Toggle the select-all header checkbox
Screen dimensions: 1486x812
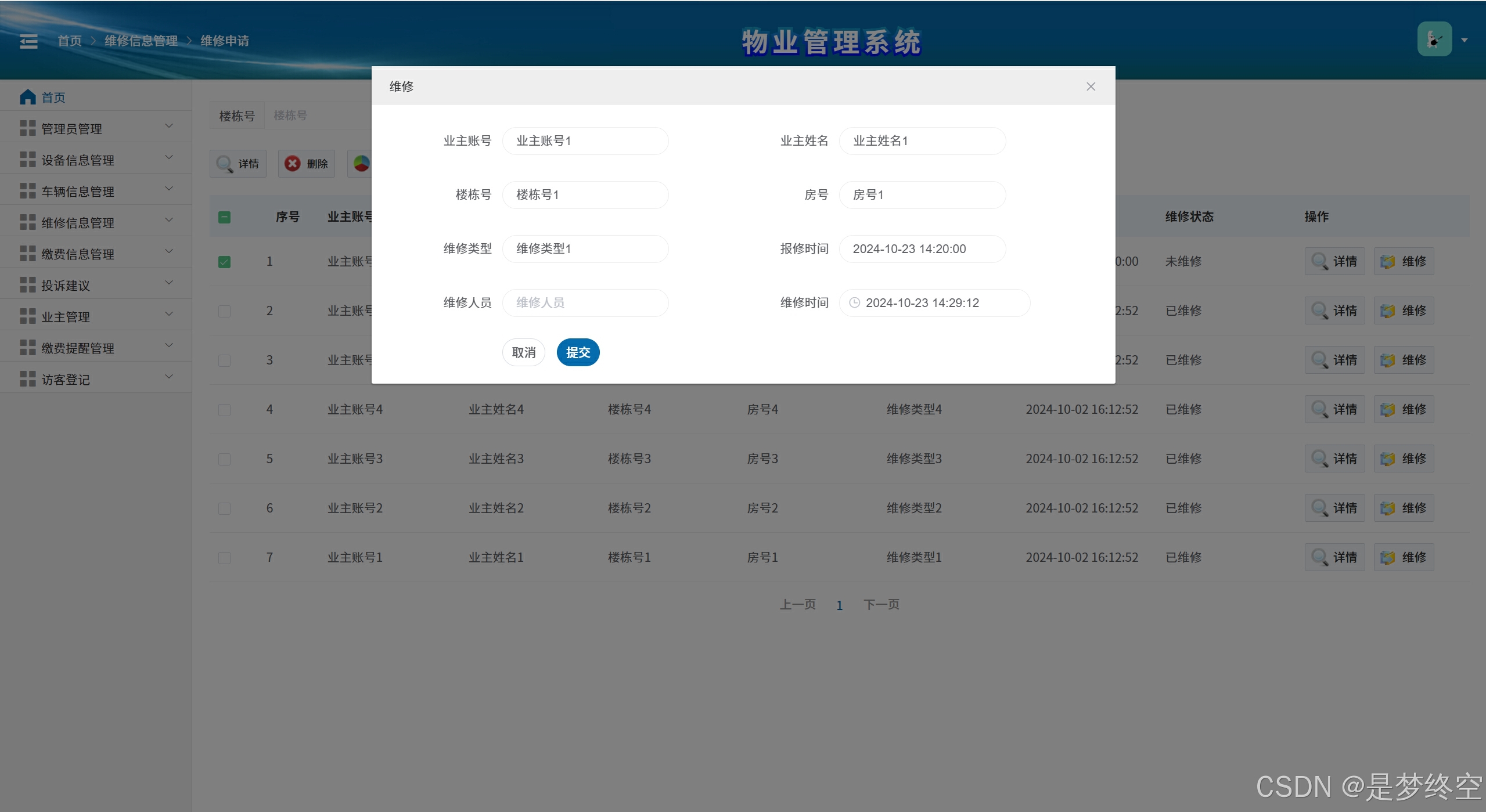224,217
